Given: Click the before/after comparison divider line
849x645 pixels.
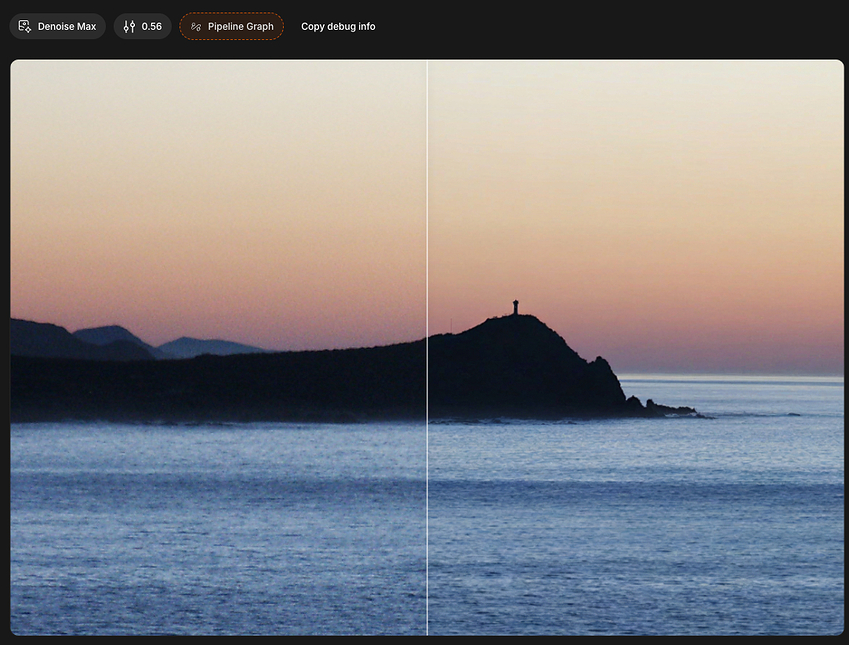Looking at the screenshot, I should (x=427, y=347).
